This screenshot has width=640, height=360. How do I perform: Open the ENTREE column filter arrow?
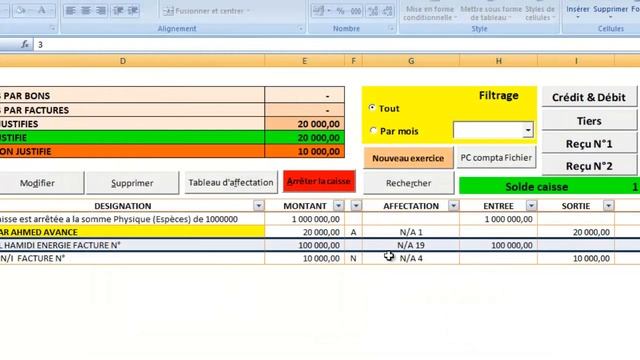pyautogui.click(x=531, y=206)
